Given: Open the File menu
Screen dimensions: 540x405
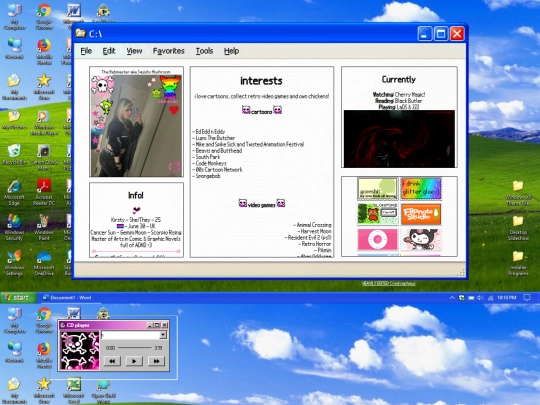Looking at the screenshot, I should [x=86, y=51].
